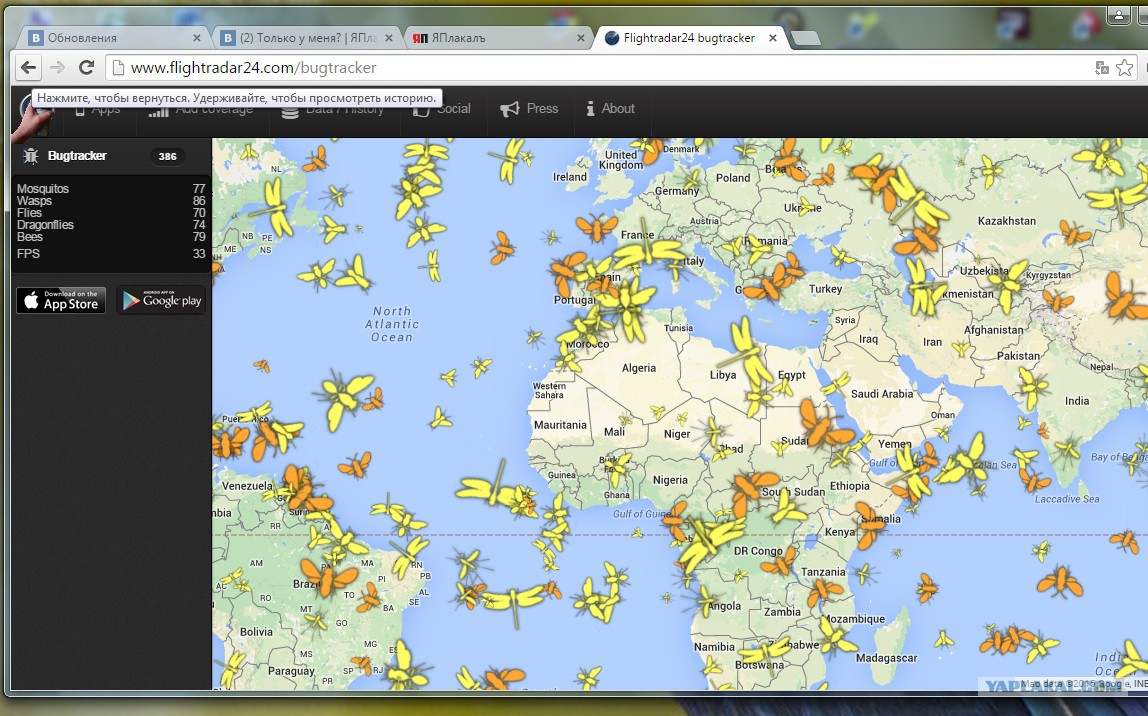
Task: Click the Flies row in stats
Action: [111, 213]
